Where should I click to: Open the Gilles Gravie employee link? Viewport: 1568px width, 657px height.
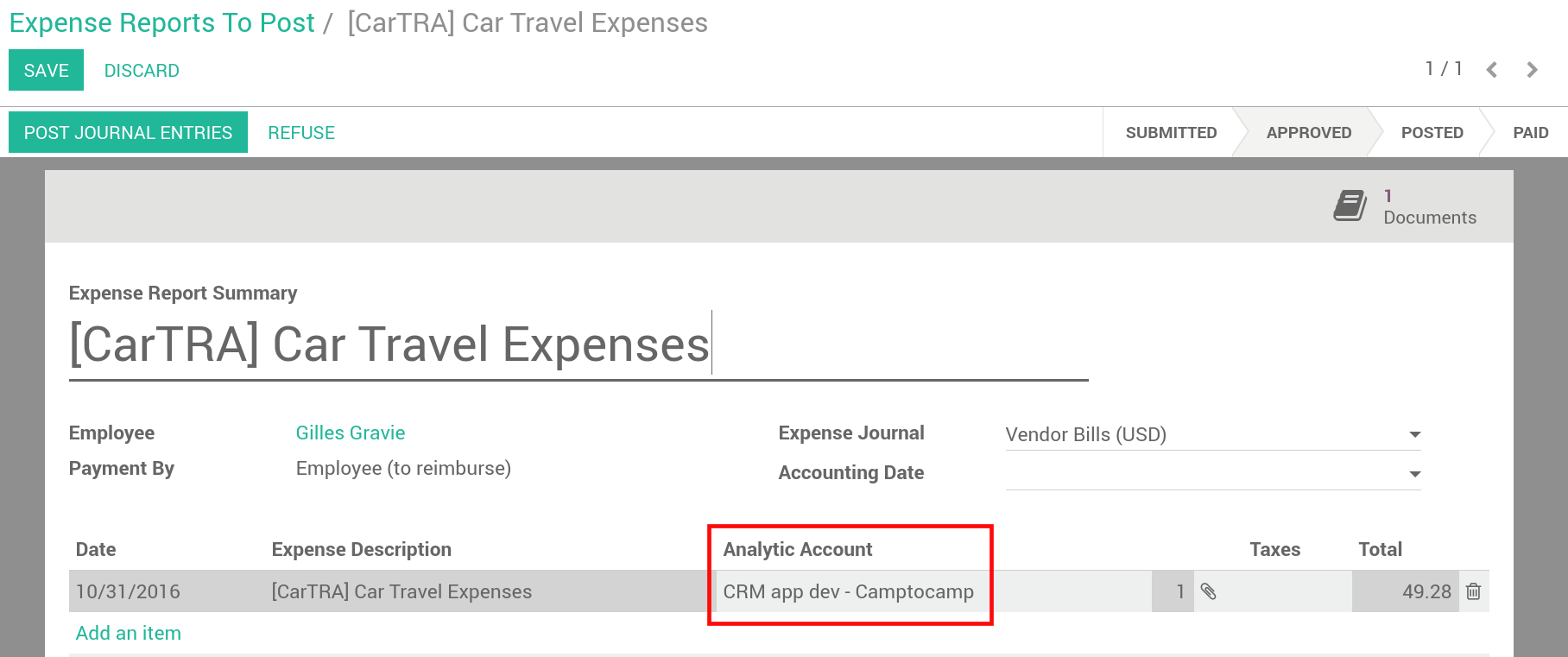click(x=351, y=433)
